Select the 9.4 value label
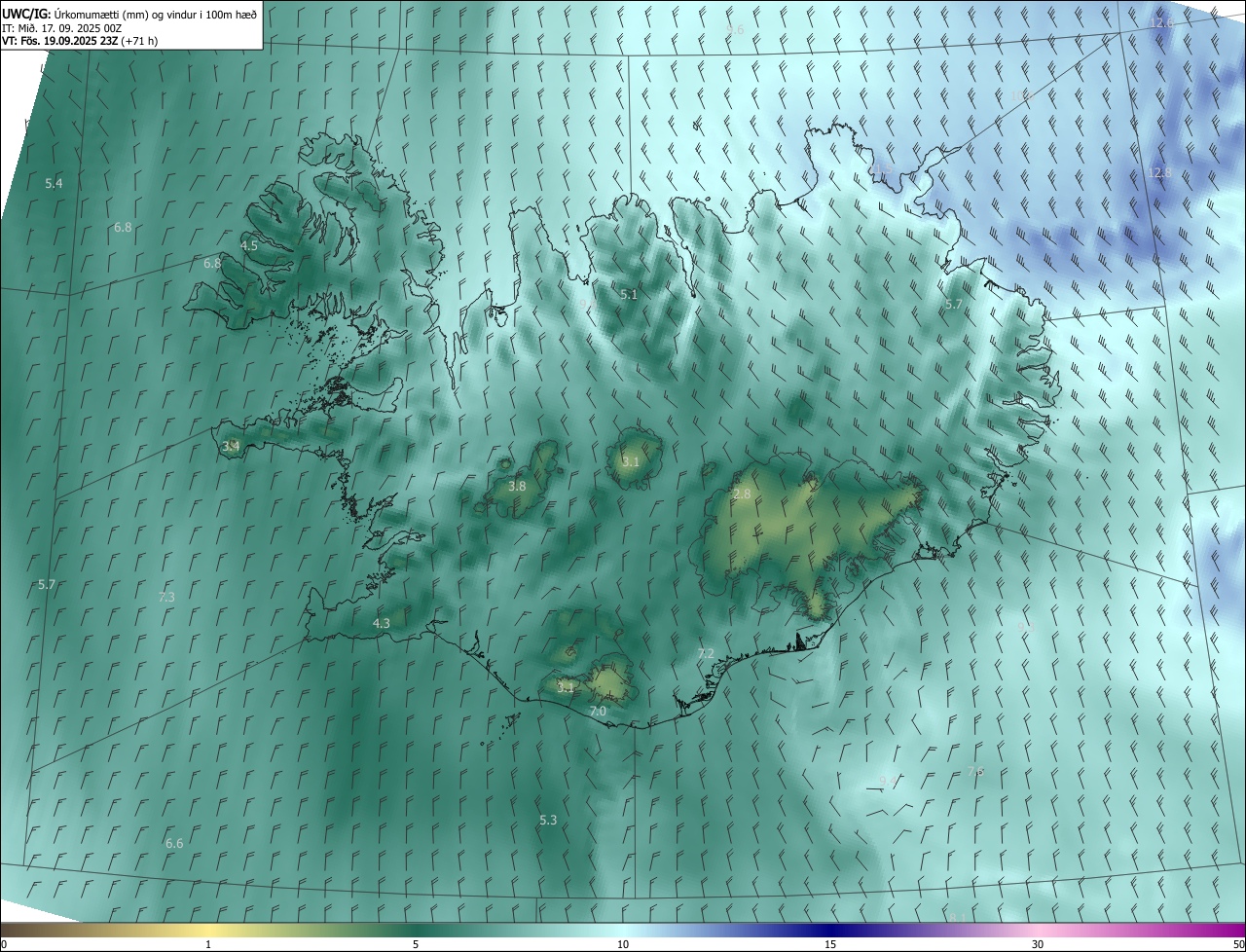The height and width of the screenshot is (952, 1246). pyautogui.click(x=888, y=781)
